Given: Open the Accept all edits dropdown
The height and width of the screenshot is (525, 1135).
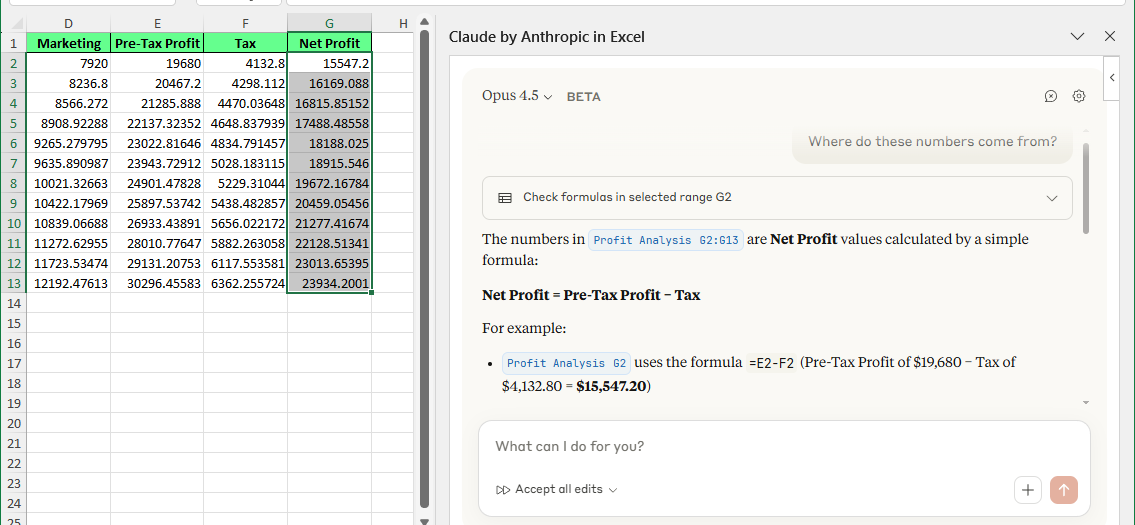Looking at the screenshot, I should click(613, 490).
